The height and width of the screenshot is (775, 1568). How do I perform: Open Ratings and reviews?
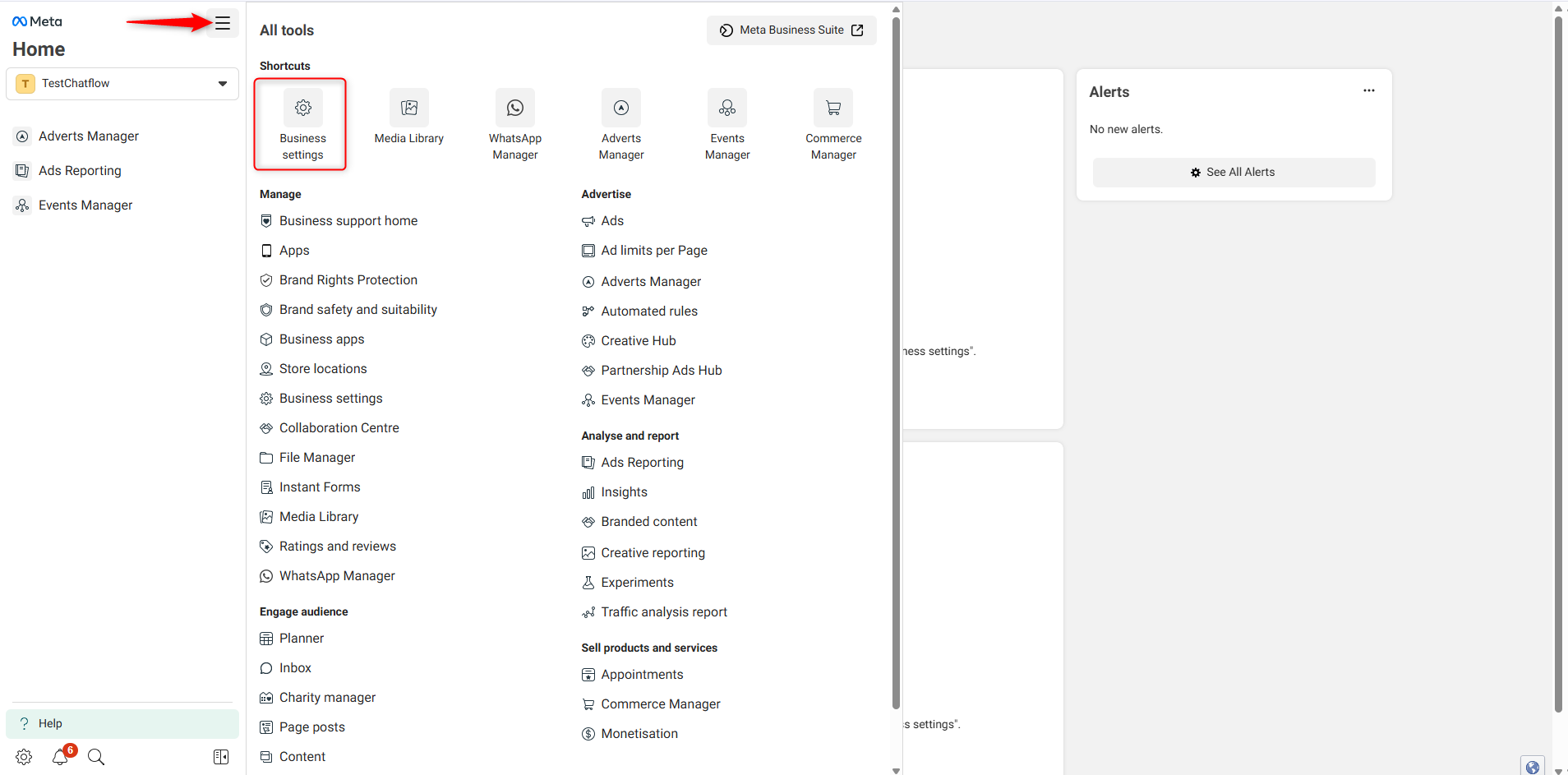point(328,547)
